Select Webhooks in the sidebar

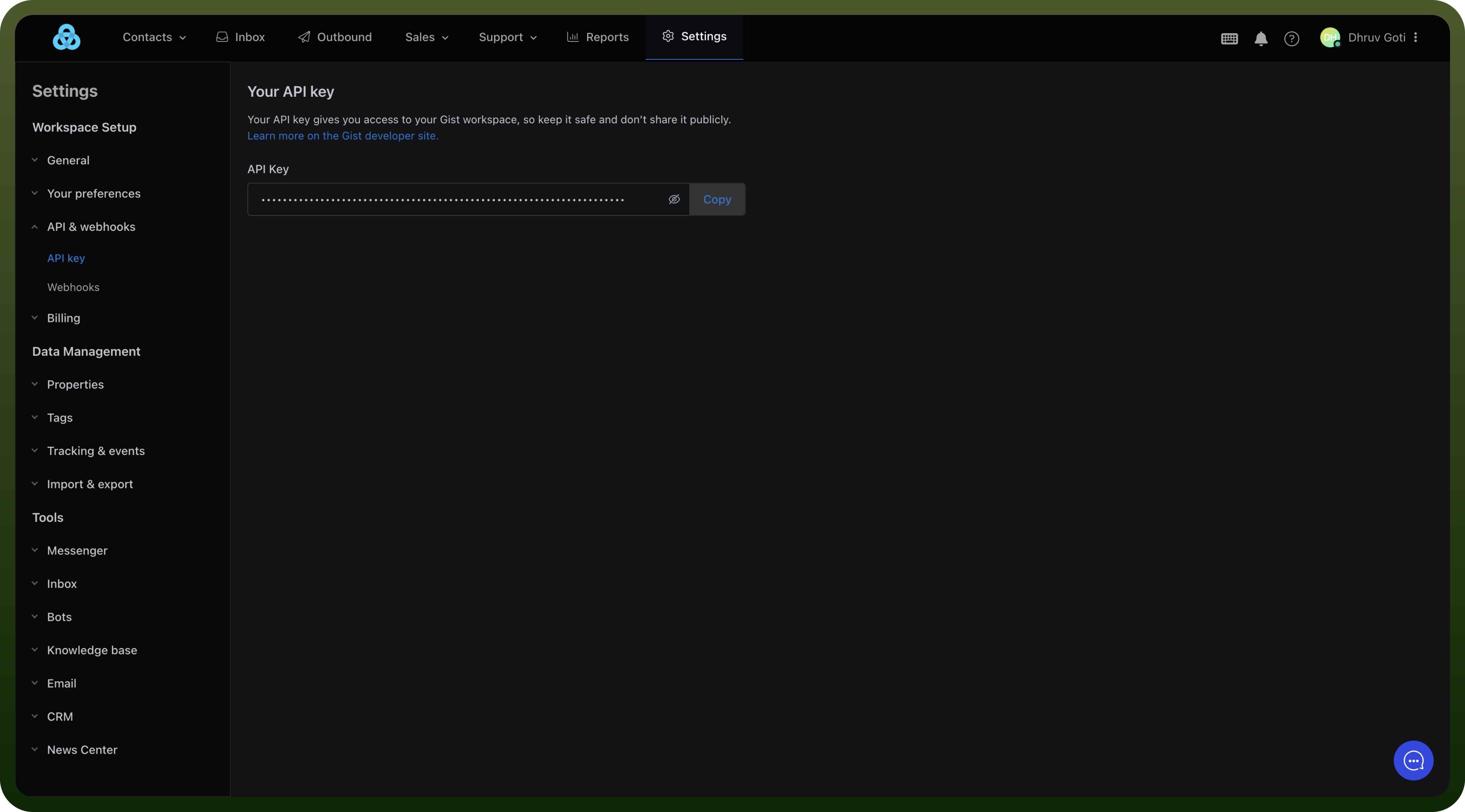(73, 288)
